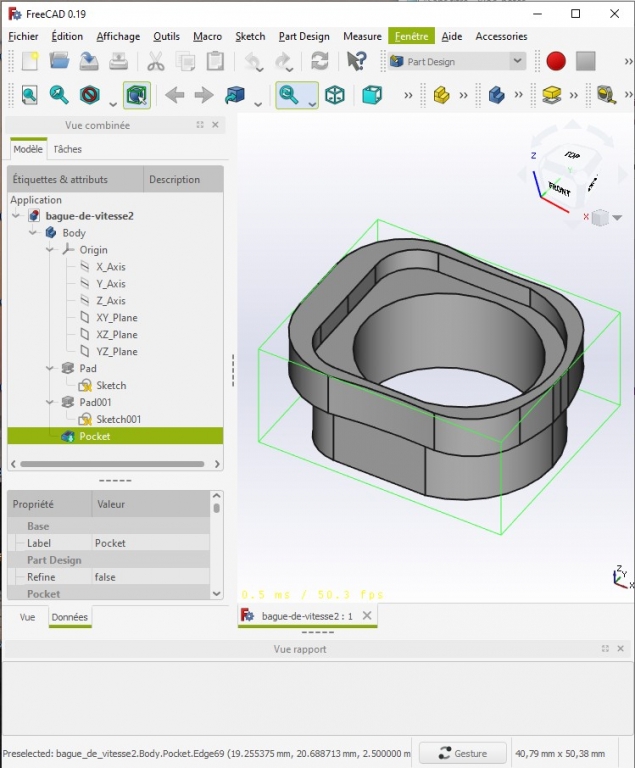Click the TOP face of navigation cube
Screen dimensions: 635x768
click(572, 155)
